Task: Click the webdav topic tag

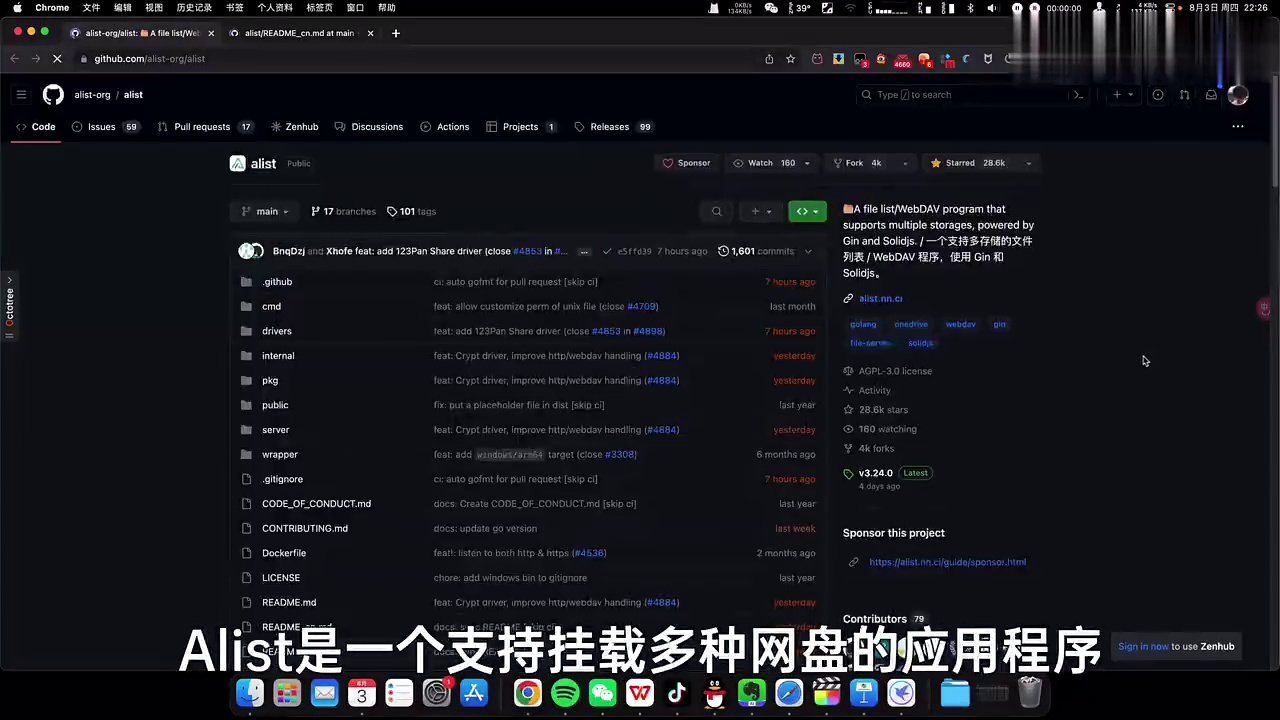Action: [x=960, y=324]
